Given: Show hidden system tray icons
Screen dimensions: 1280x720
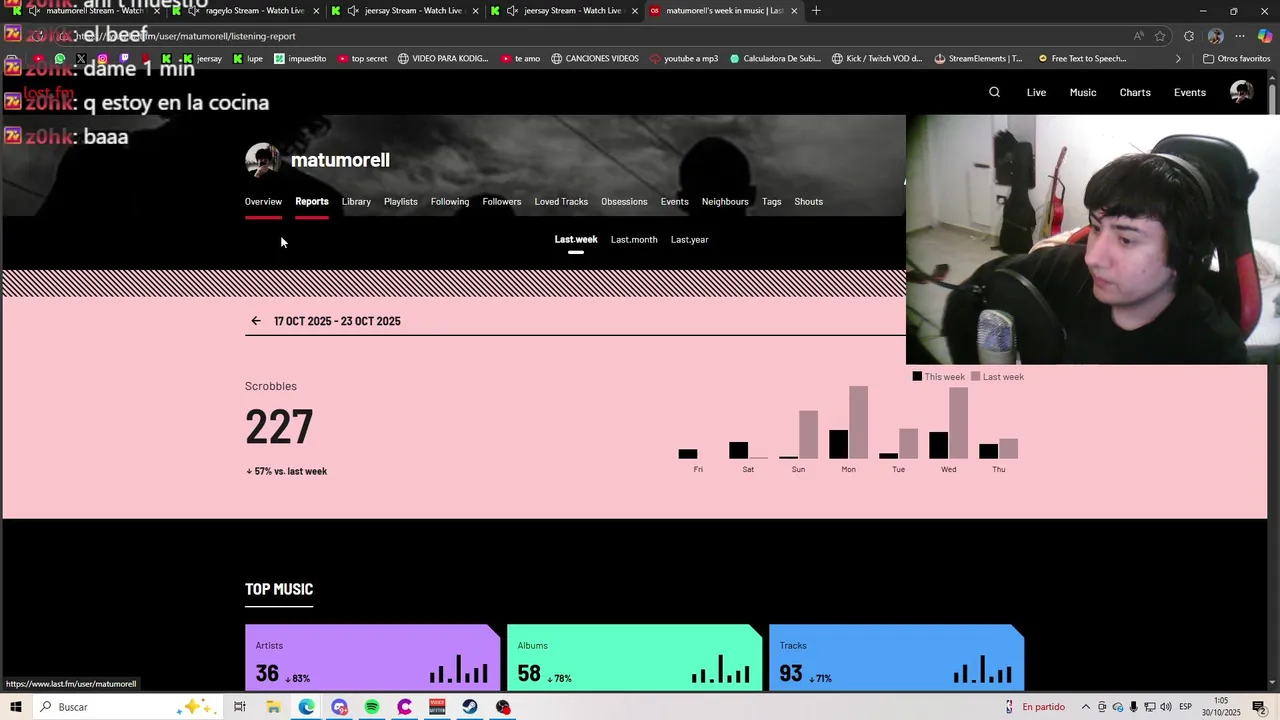Looking at the screenshot, I should (x=1085, y=707).
